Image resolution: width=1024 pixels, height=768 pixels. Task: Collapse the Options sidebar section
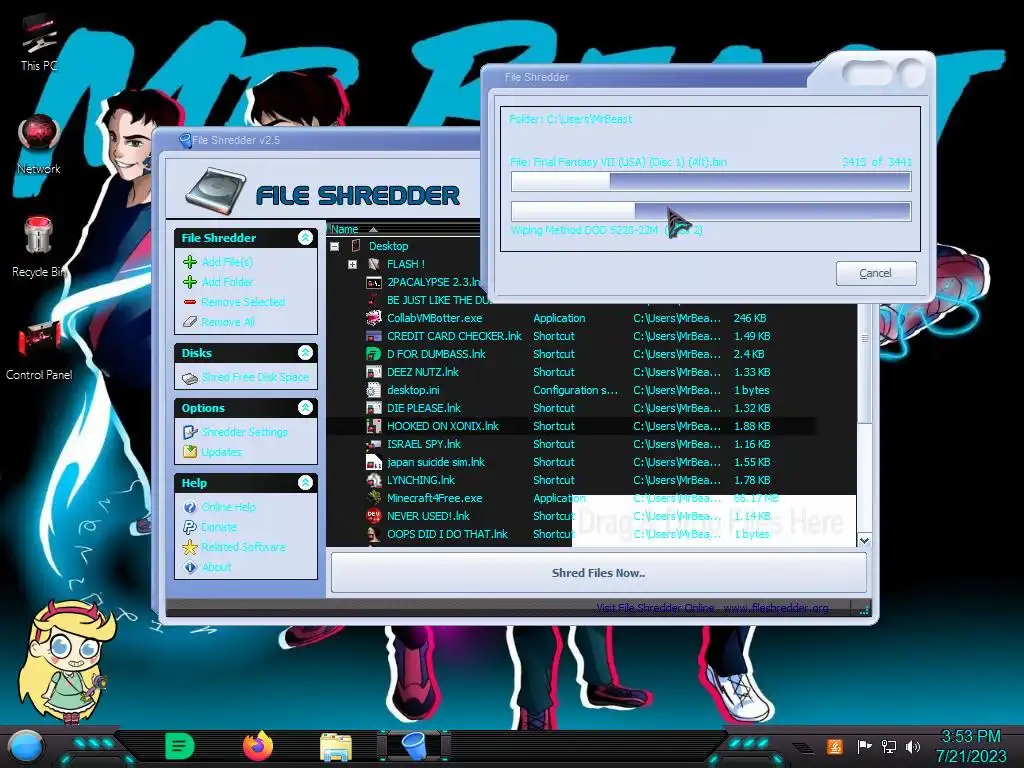tap(305, 408)
